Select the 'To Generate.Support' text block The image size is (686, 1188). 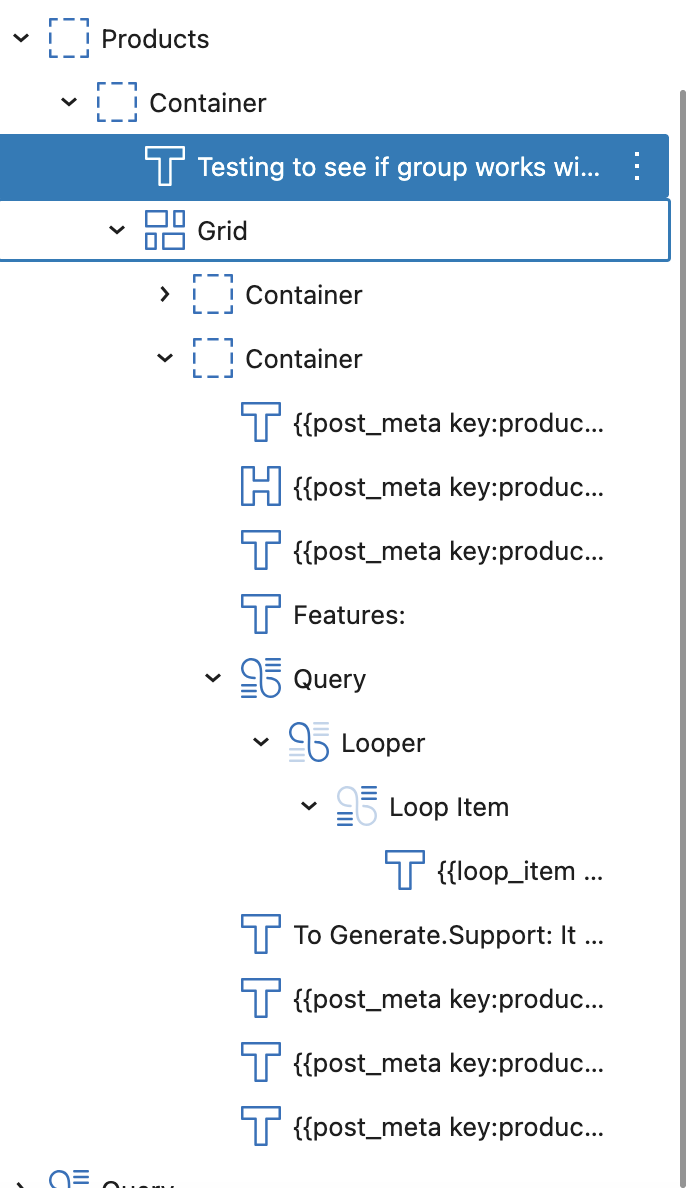tap(448, 935)
